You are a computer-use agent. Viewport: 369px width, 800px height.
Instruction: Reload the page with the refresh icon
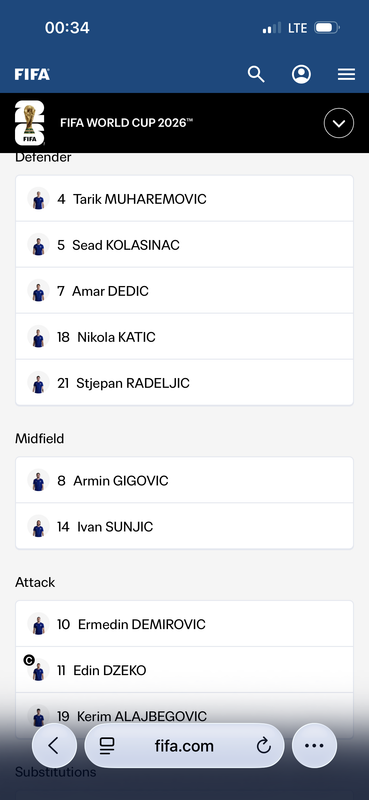click(263, 746)
